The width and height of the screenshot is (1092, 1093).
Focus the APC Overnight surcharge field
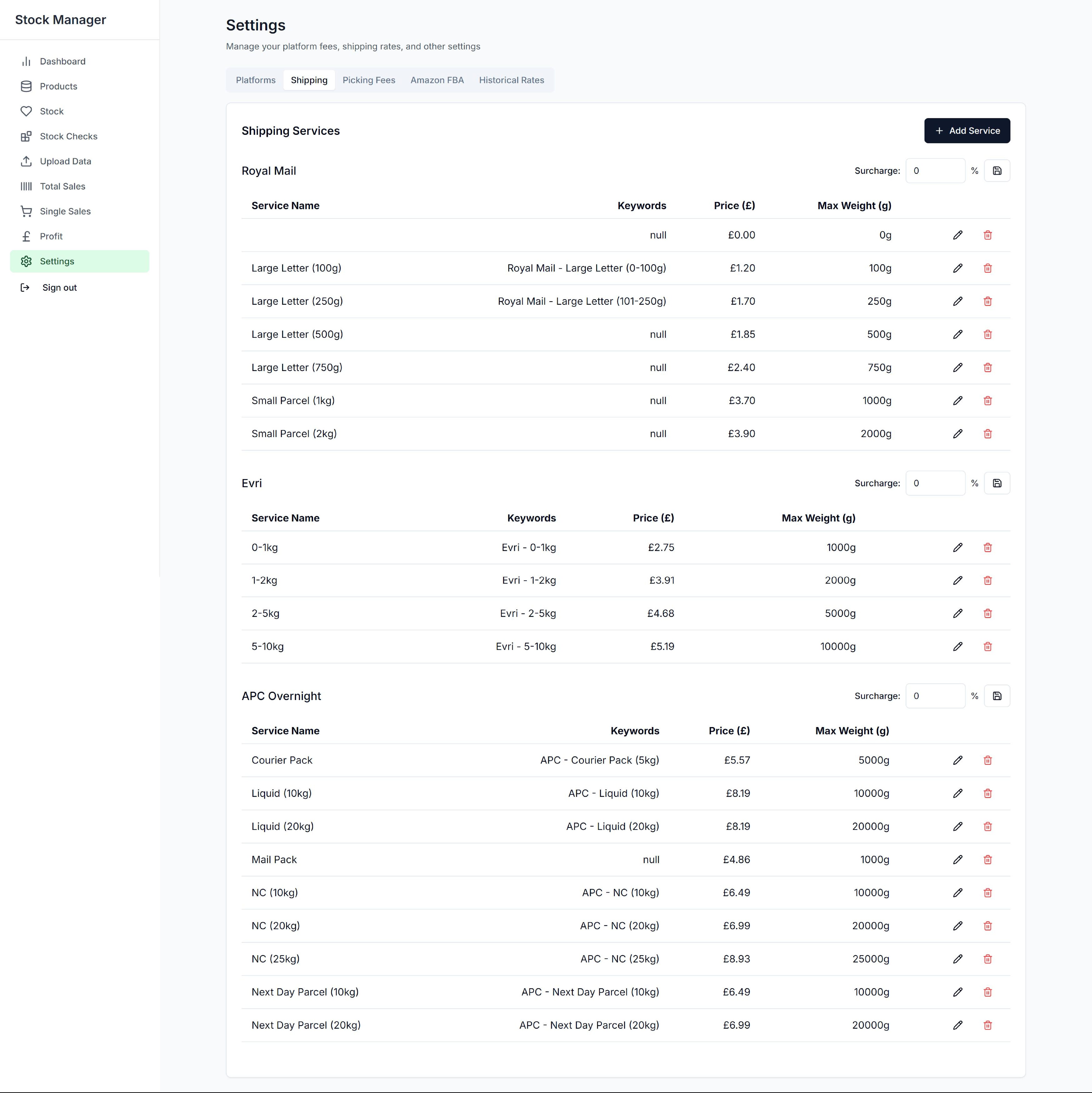[935, 696]
